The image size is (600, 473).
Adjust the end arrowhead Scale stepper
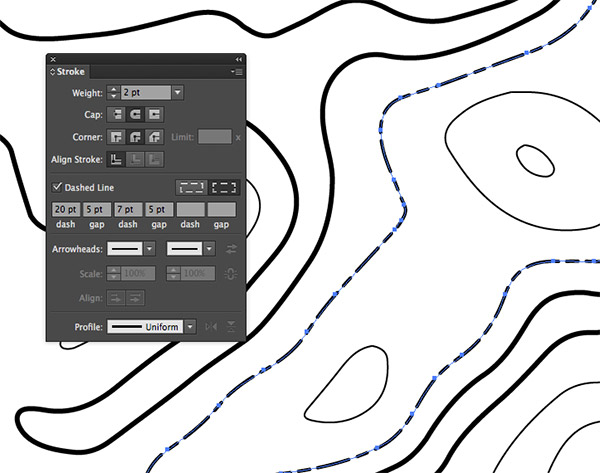[173, 274]
